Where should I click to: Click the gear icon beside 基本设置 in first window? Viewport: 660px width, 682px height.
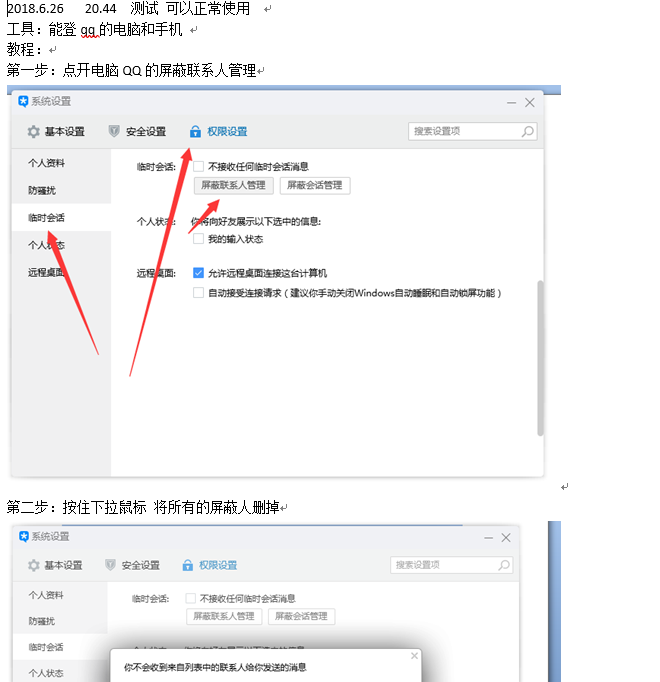tap(33, 131)
